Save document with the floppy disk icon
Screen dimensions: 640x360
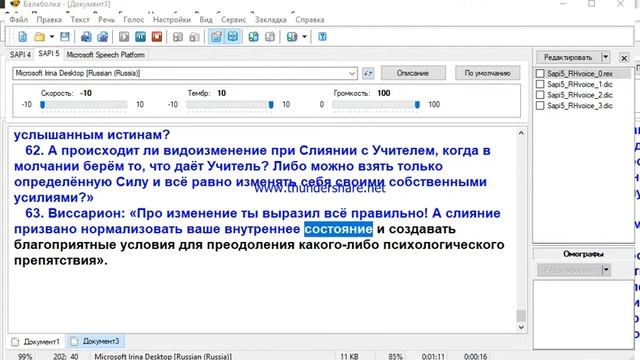65,37
